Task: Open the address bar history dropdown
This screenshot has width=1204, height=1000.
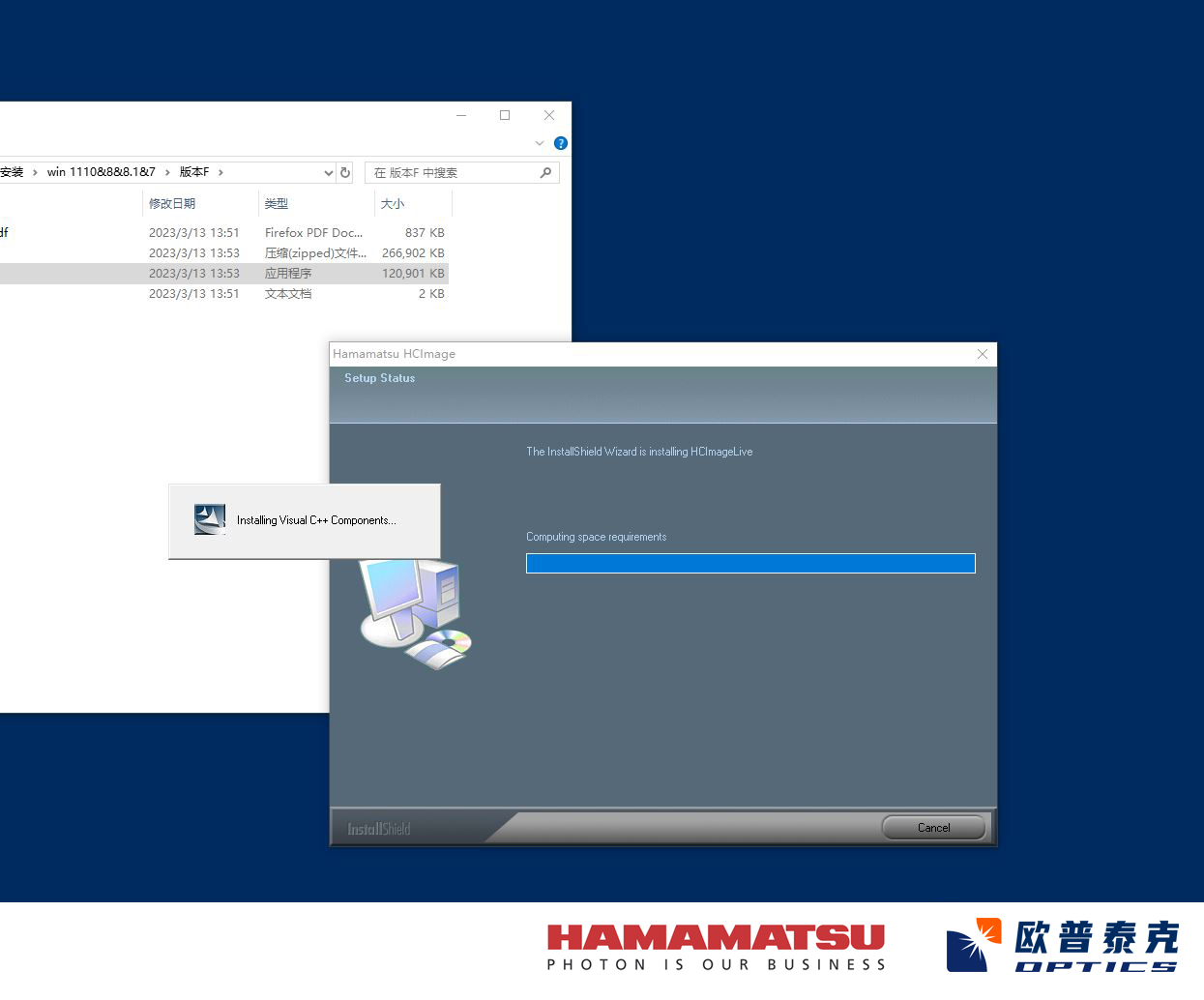Action: (x=329, y=173)
